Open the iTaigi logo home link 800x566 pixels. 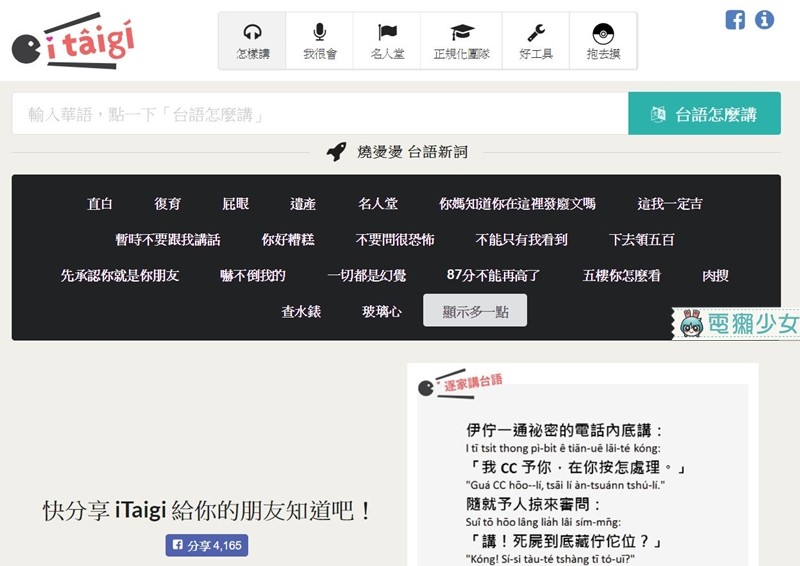point(73,42)
